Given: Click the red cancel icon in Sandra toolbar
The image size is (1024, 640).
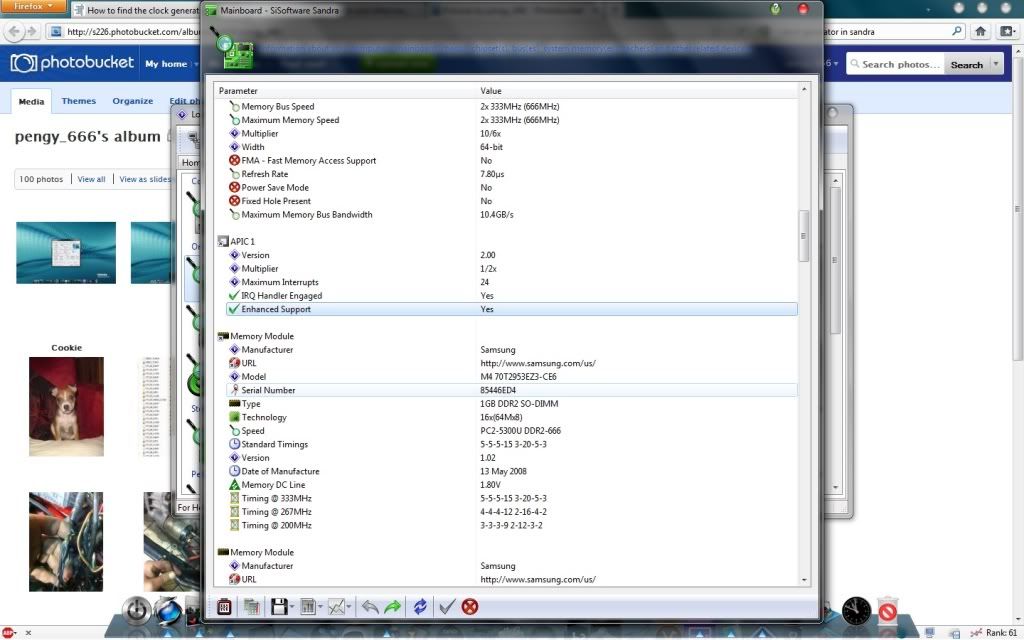Looking at the screenshot, I should (469, 607).
